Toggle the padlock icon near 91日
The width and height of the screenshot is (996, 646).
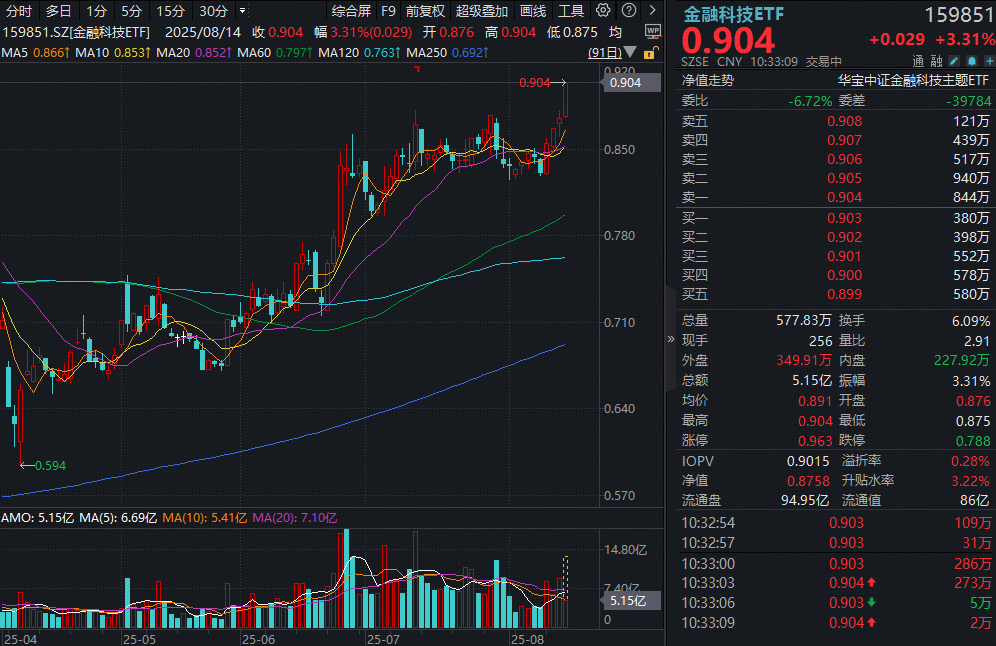coord(650,54)
